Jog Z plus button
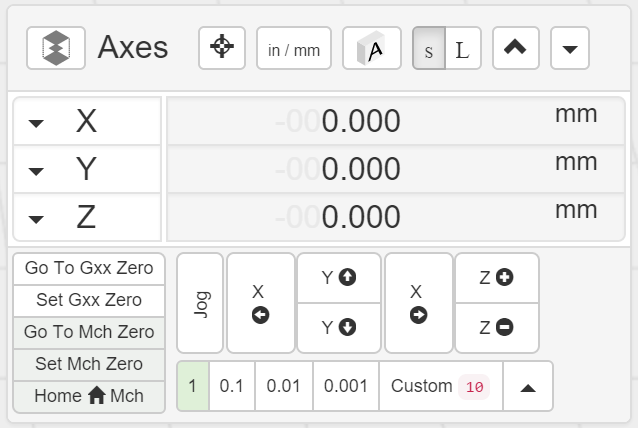This screenshot has width=638, height=428. click(x=496, y=278)
